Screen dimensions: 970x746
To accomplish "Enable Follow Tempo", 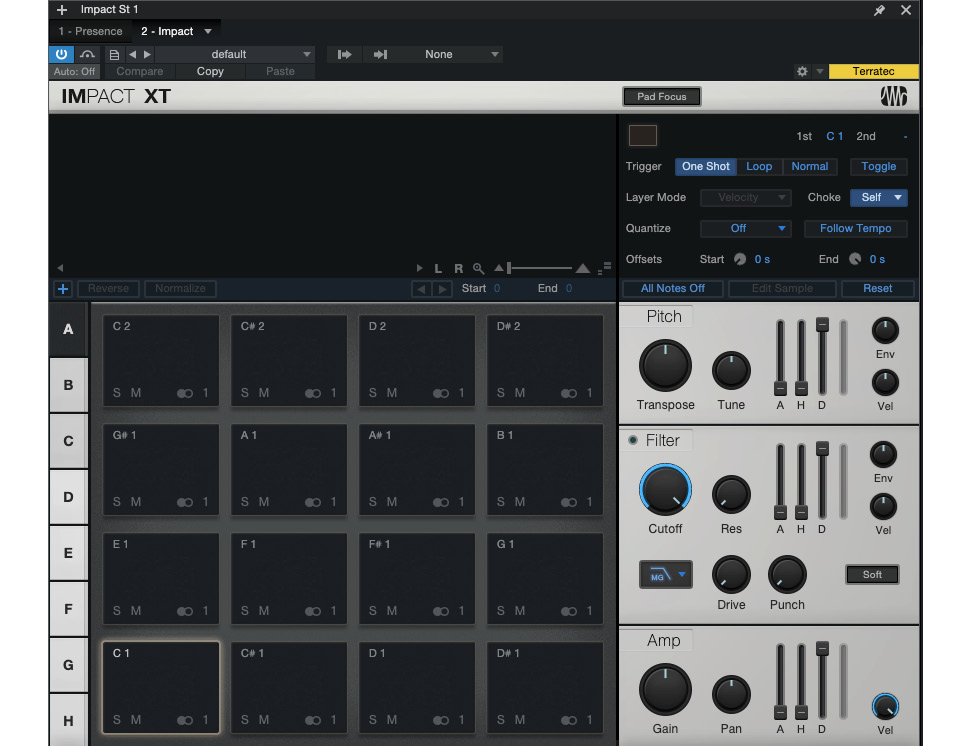I will click(856, 228).
